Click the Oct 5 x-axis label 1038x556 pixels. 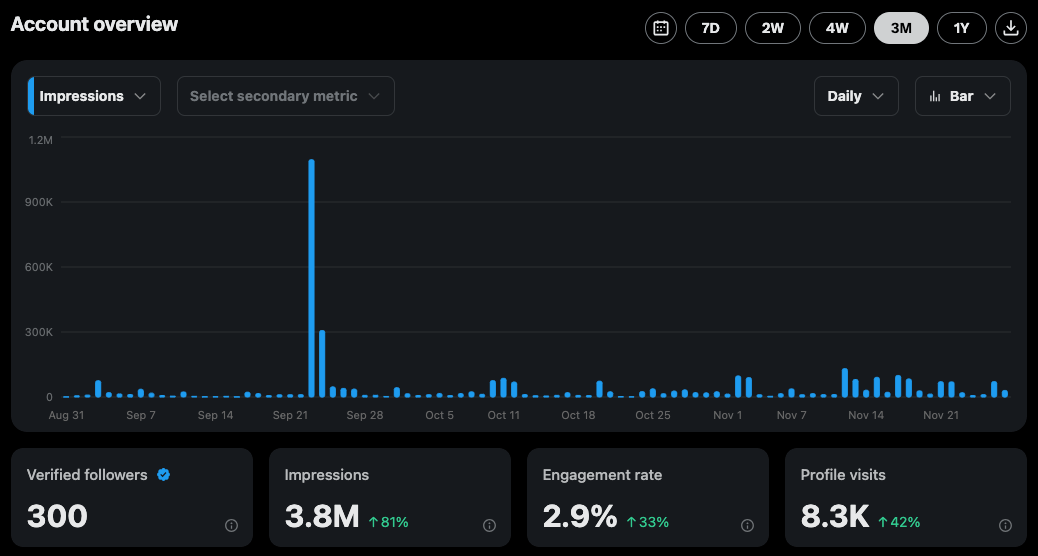coord(440,415)
